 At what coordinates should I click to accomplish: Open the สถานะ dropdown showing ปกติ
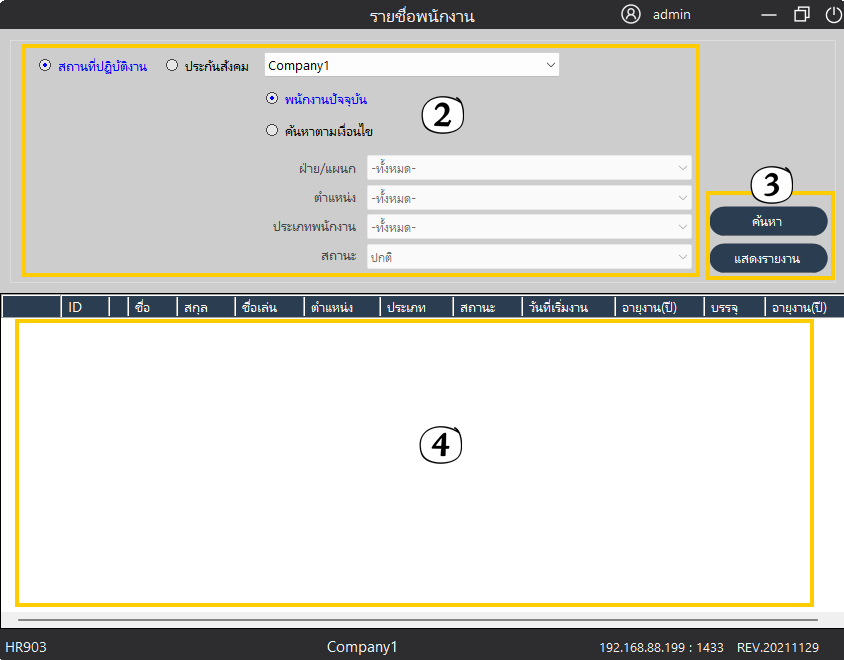click(529, 257)
